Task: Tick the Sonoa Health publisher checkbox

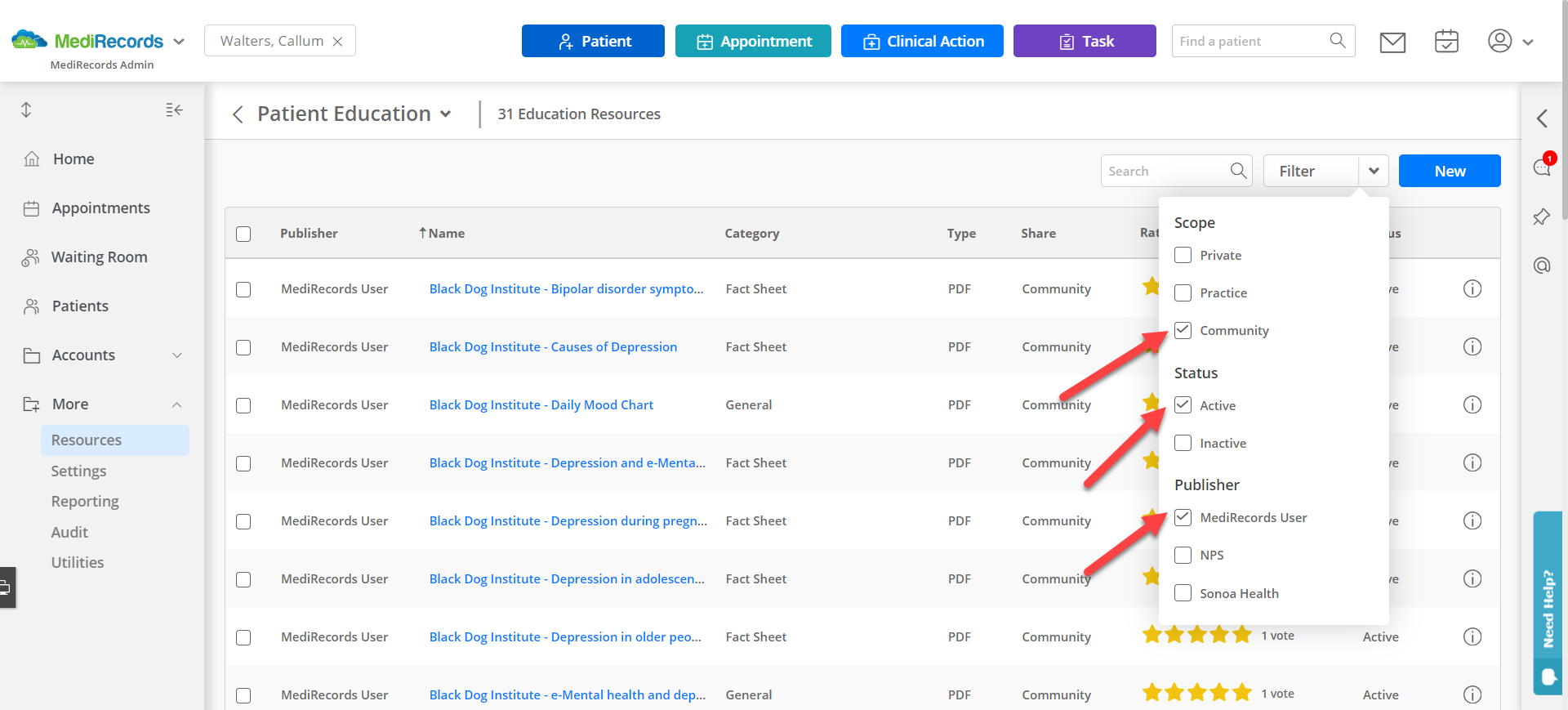Action: pos(1183,593)
